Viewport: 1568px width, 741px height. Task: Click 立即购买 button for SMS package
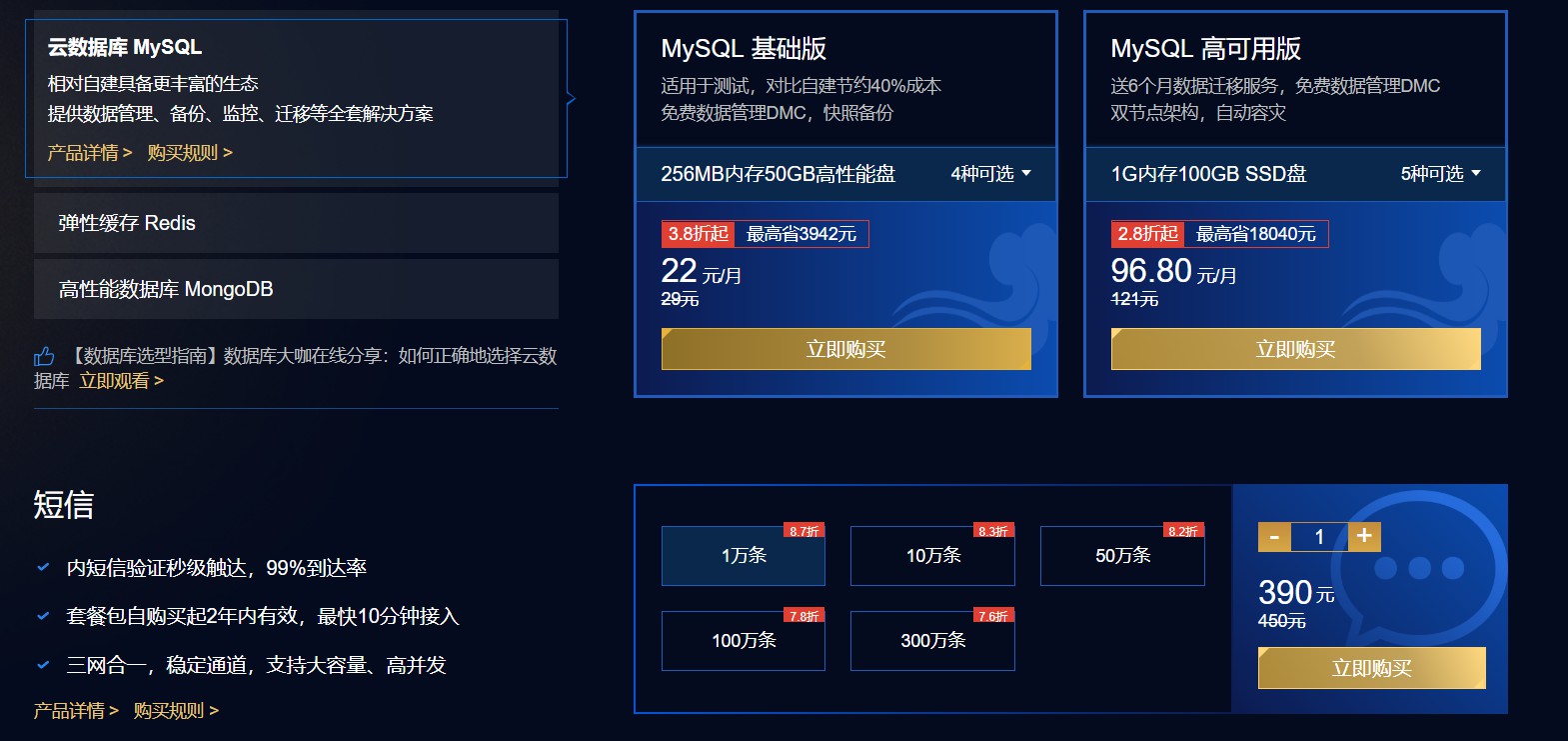coord(1372,668)
